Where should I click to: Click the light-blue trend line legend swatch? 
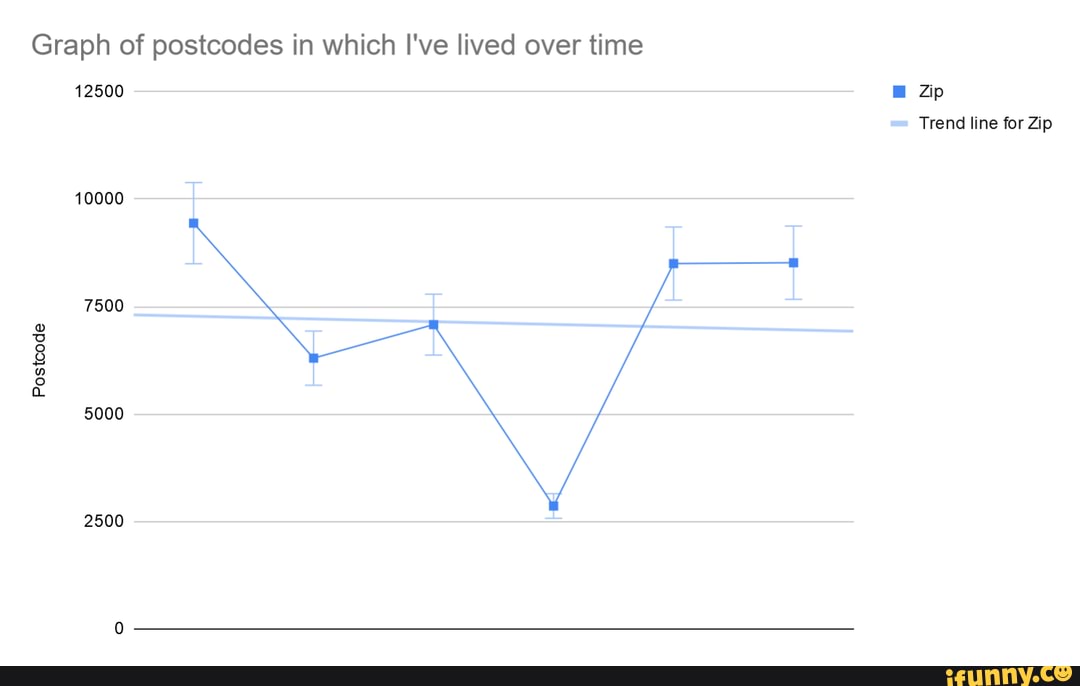coord(899,124)
